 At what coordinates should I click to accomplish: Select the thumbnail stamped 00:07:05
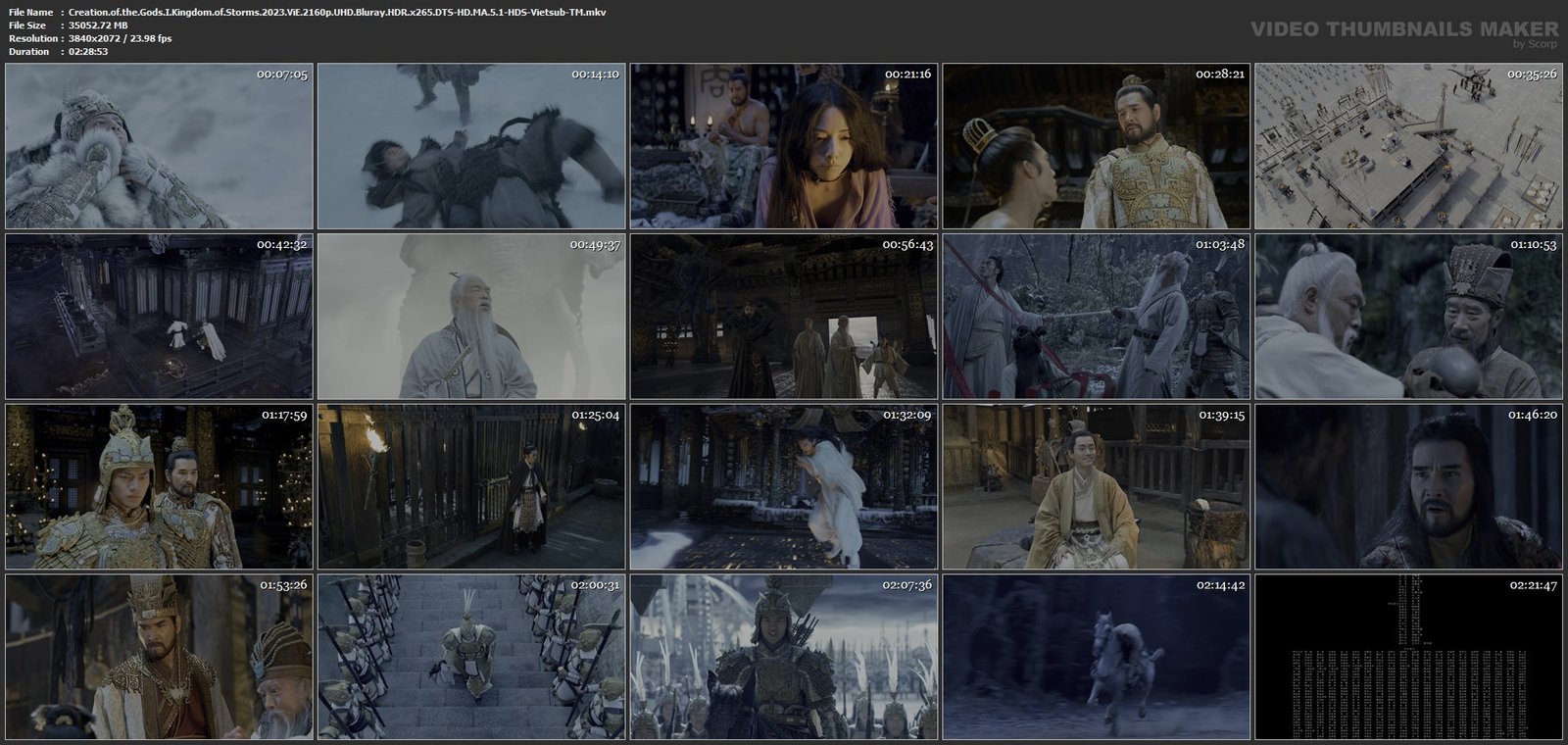coord(159,147)
